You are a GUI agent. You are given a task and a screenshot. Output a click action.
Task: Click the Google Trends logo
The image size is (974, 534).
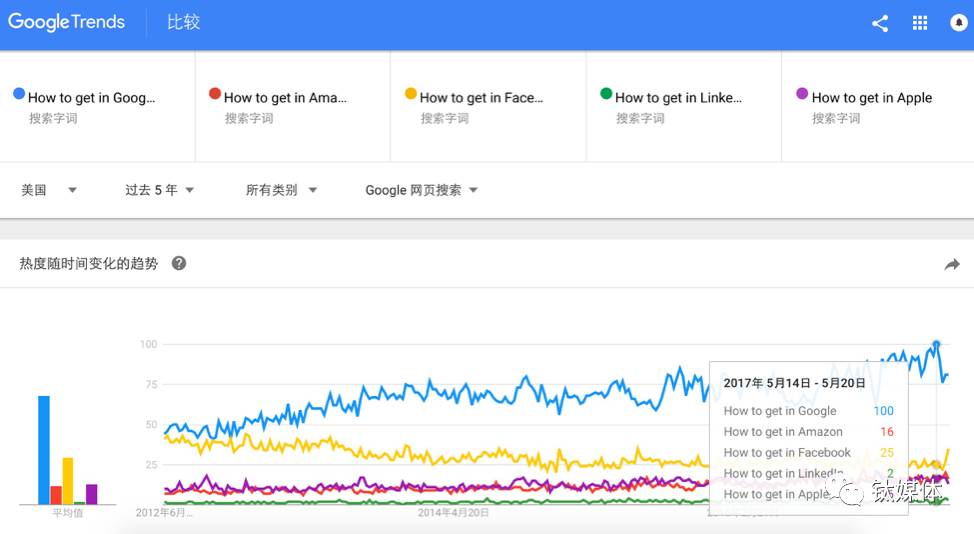pyautogui.click(x=66, y=22)
